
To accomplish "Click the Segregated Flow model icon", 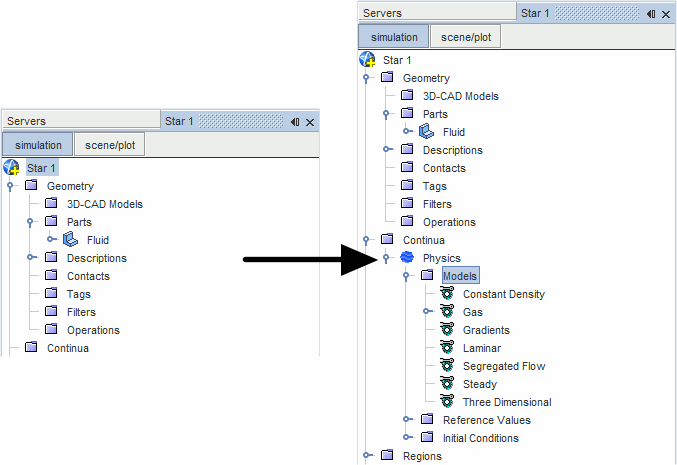I will click(x=446, y=366).
